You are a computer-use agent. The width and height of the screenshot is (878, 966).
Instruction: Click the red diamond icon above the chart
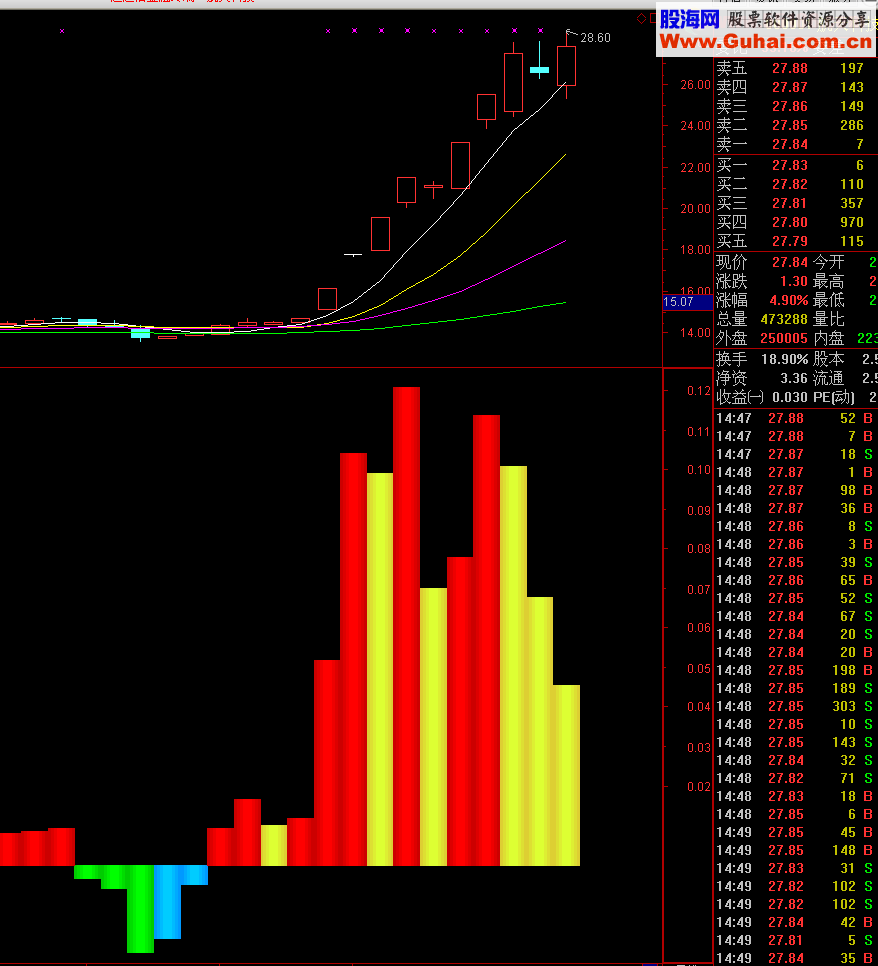641,18
